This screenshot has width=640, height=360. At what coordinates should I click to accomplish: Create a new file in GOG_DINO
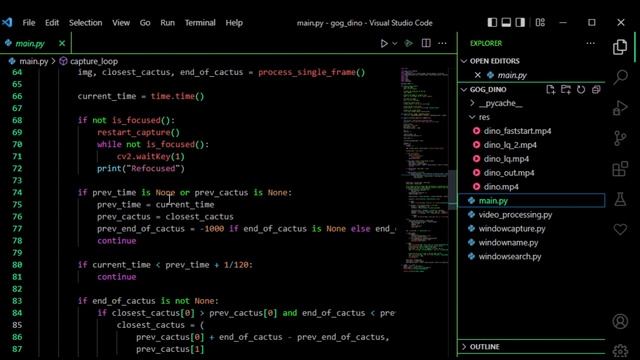(550, 89)
